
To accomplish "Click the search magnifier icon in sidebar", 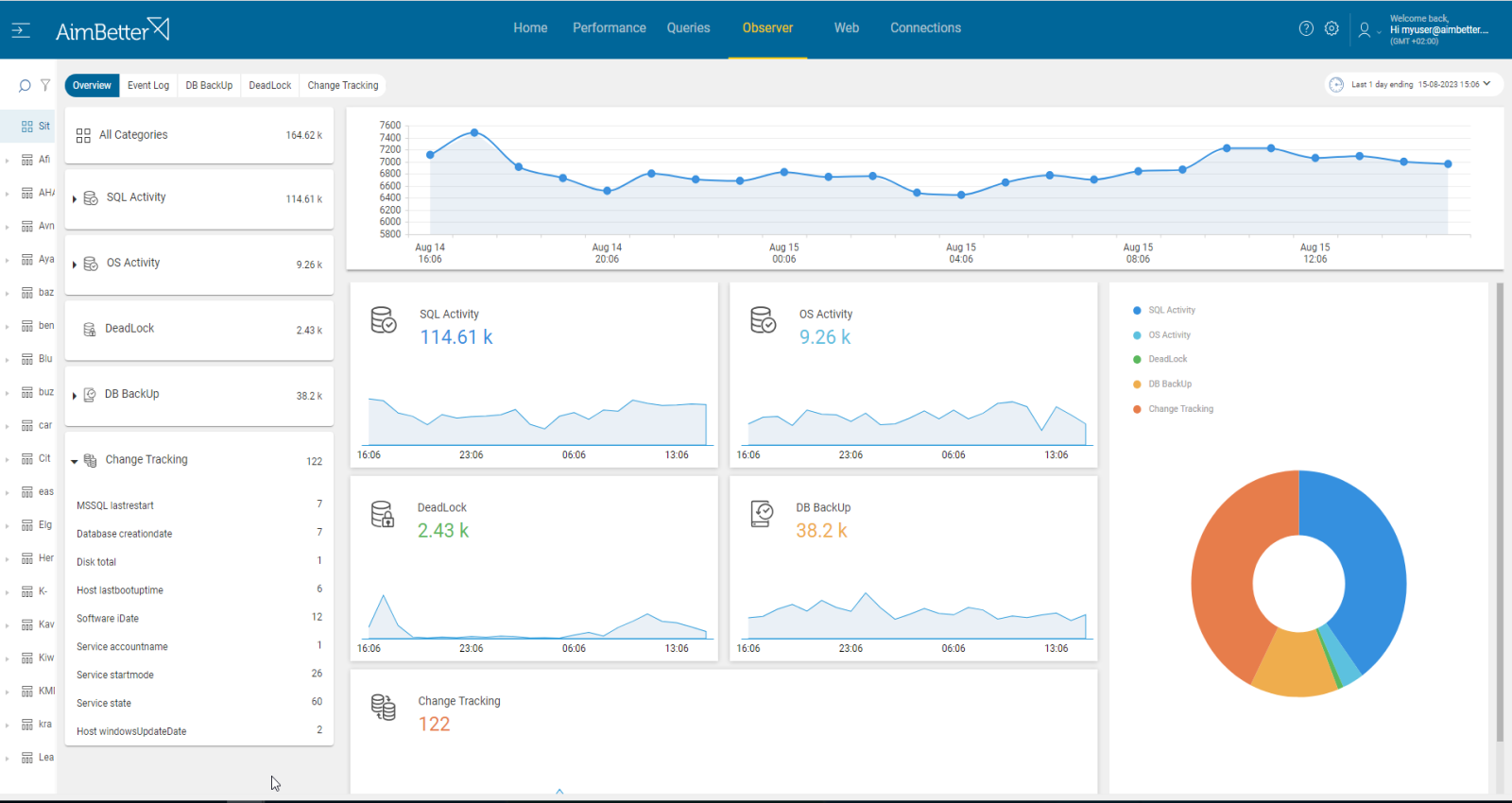I will point(25,86).
